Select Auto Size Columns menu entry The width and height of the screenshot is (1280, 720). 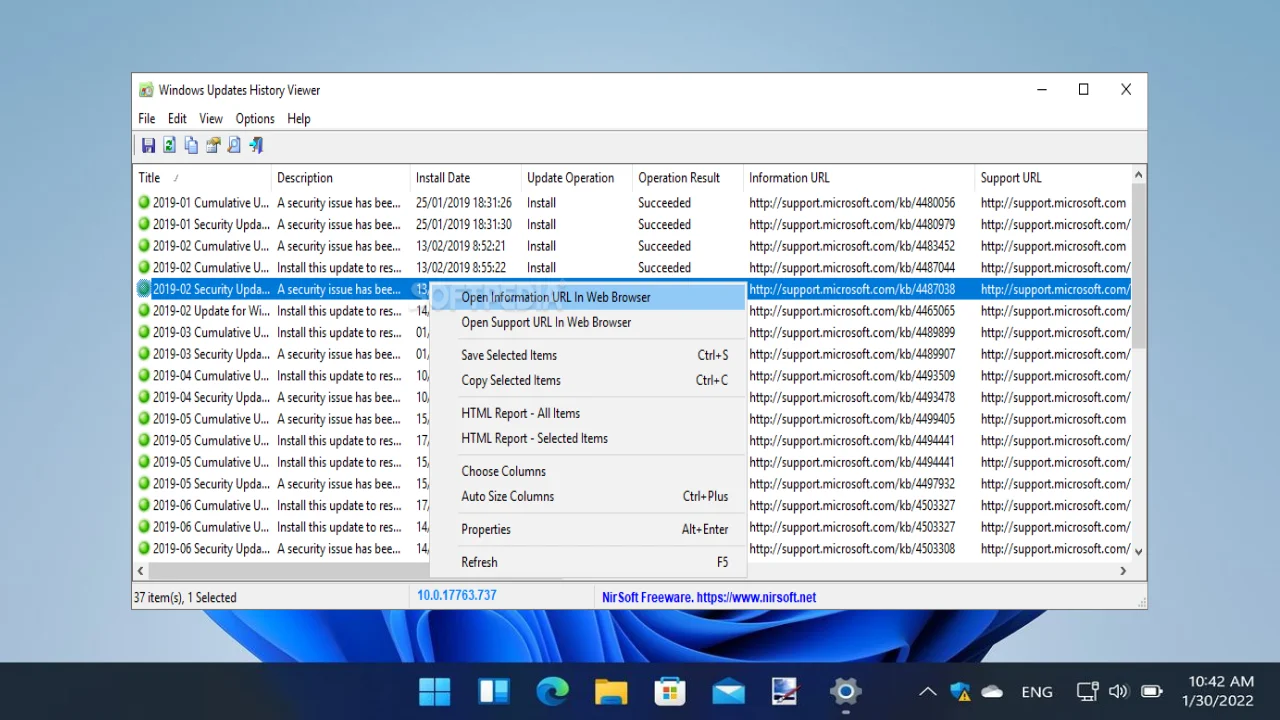pyautogui.click(x=588, y=496)
